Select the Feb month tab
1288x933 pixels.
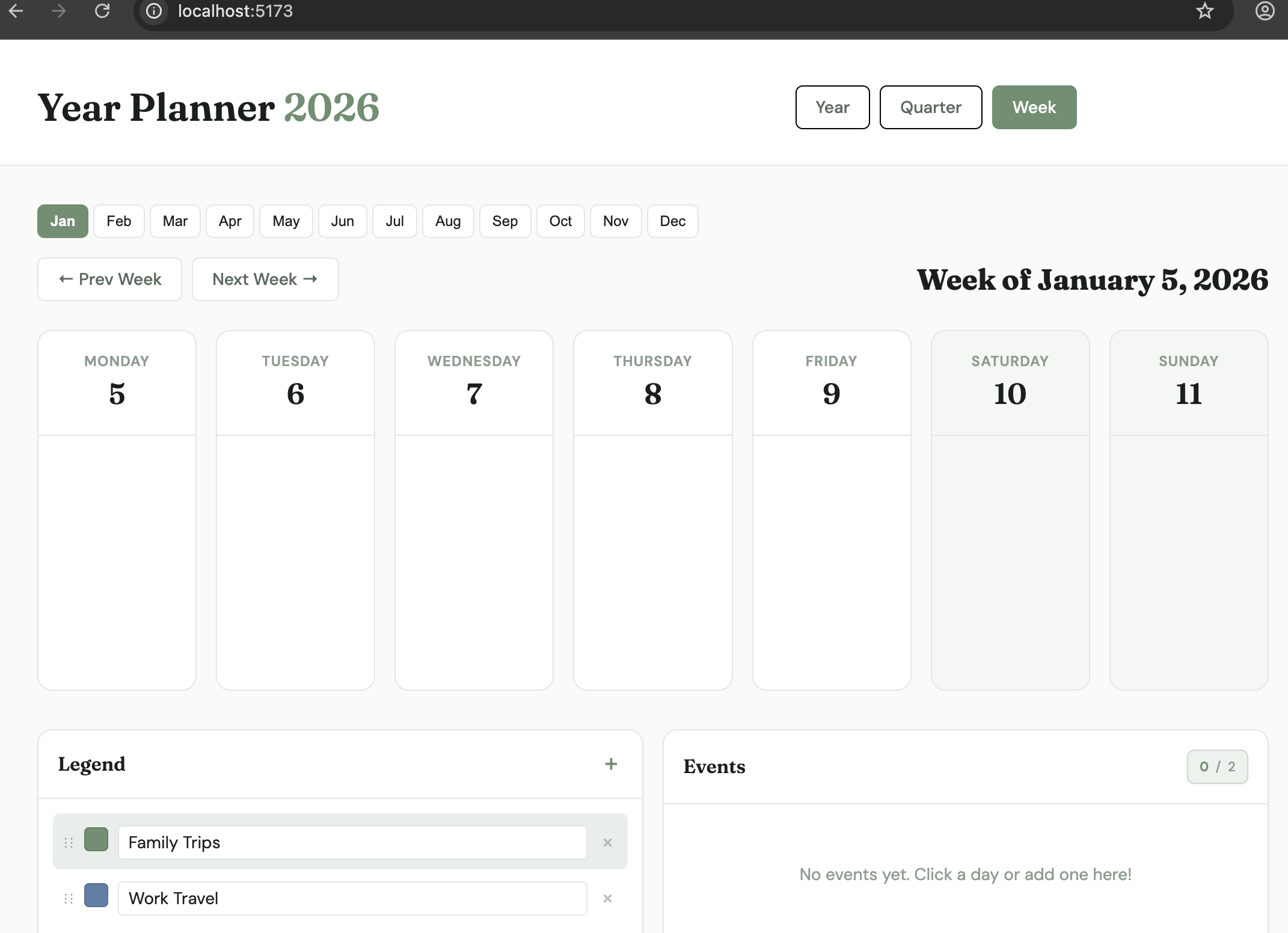(x=118, y=221)
